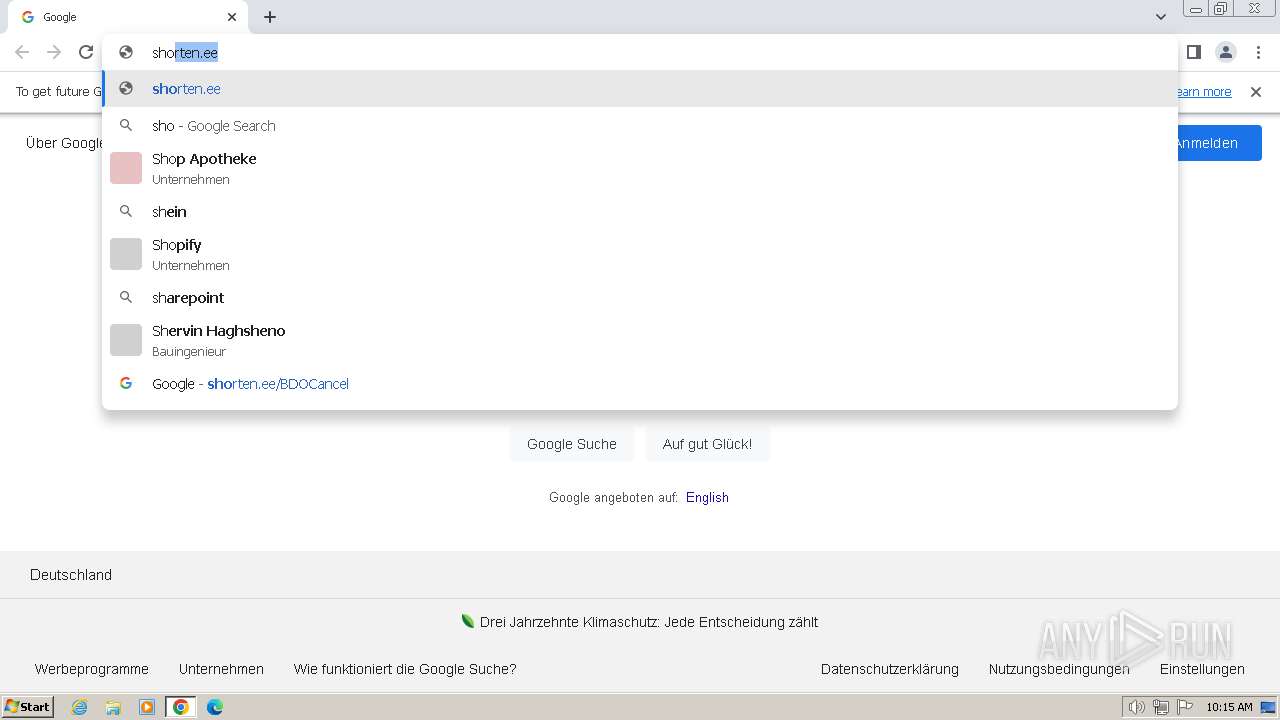Click the Shopify thumbnail image
The image size is (1280, 720).
click(x=126, y=254)
